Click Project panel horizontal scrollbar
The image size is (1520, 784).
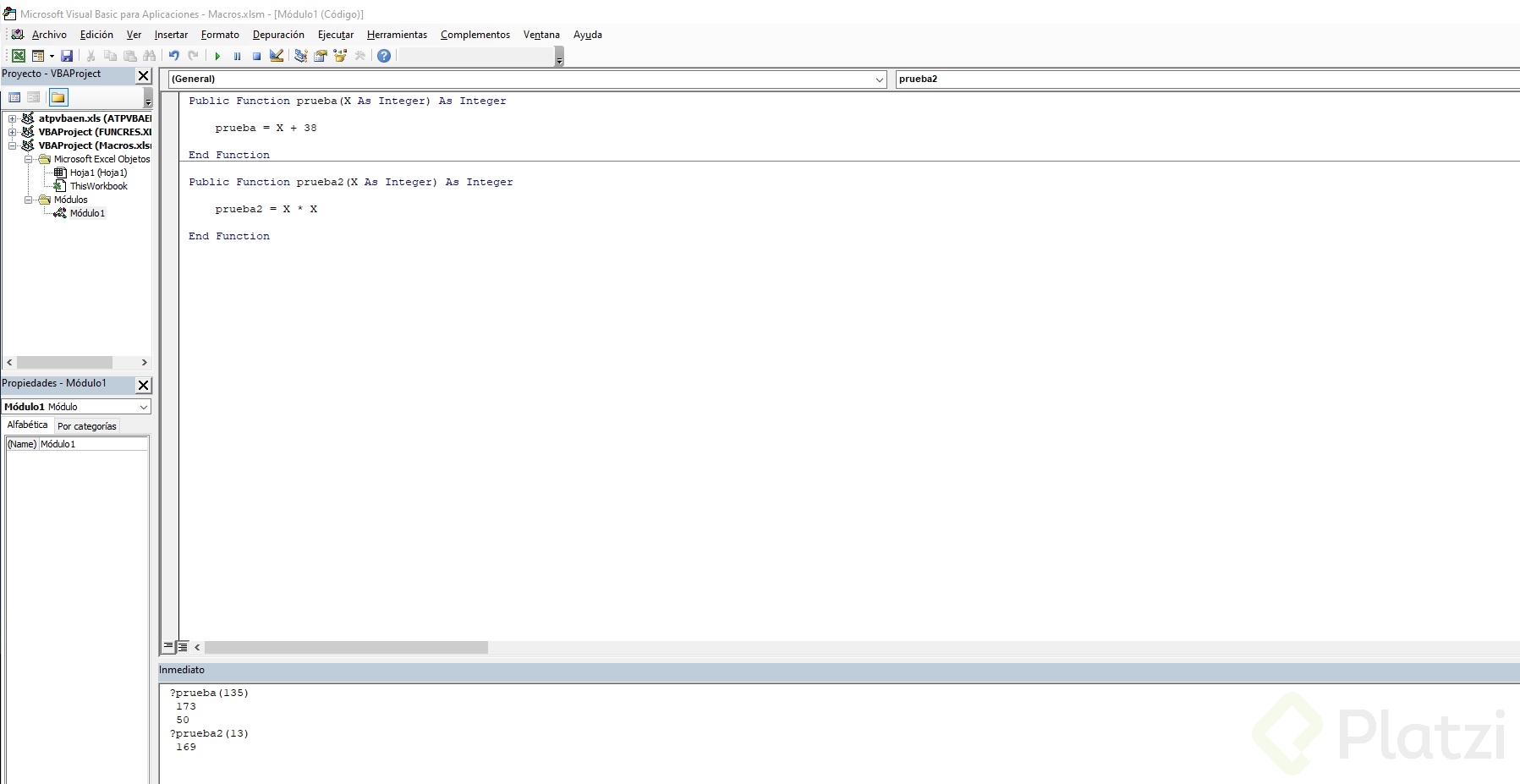tap(64, 362)
